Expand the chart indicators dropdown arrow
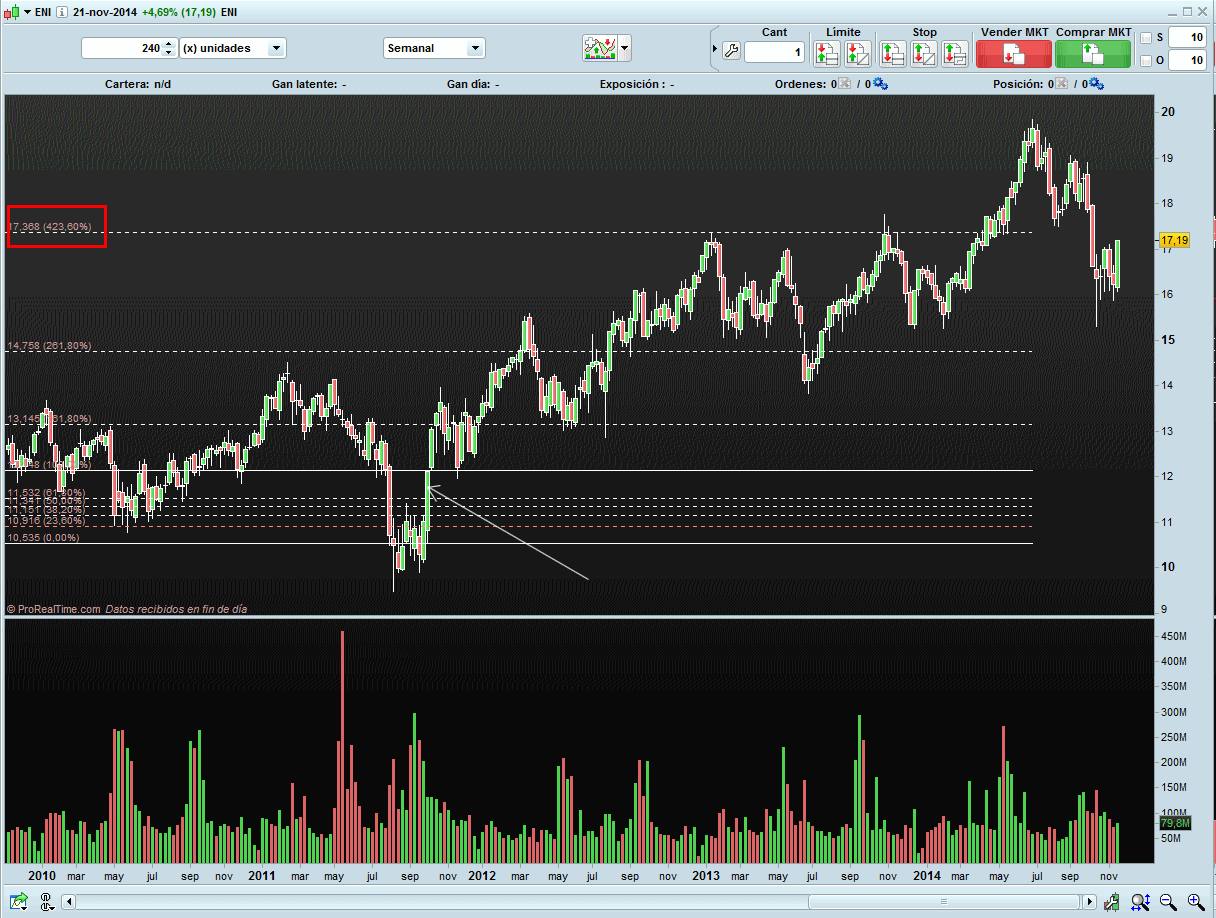The width and height of the screenshot is (1216, 918). point(625,47)
